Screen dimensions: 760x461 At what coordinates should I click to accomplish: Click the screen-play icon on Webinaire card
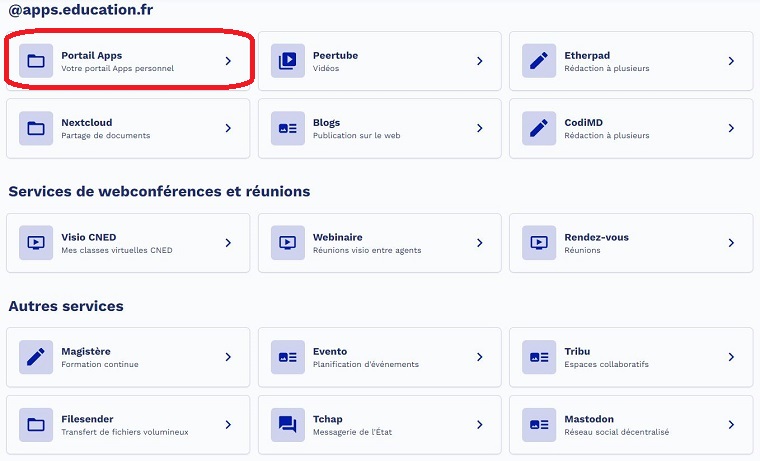pyautogui.click(x=287, y=243)
